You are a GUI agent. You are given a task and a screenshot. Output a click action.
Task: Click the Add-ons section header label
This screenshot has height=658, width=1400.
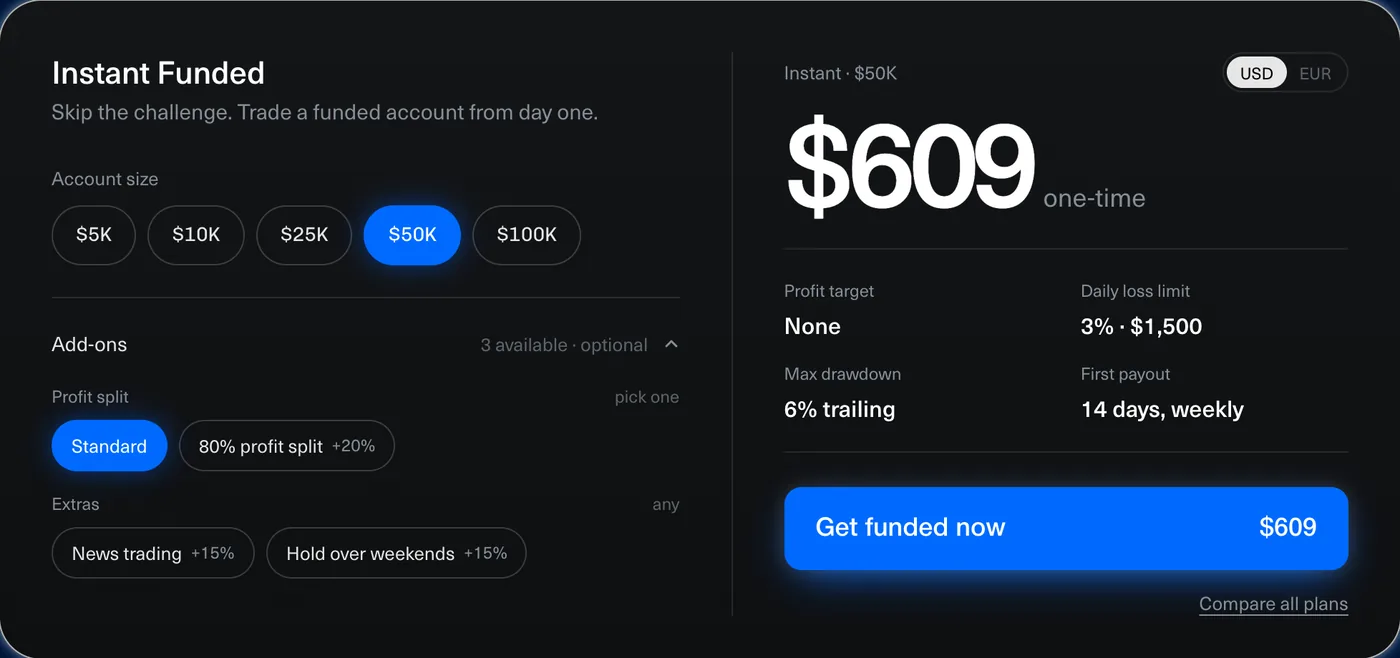coord(89,345)
